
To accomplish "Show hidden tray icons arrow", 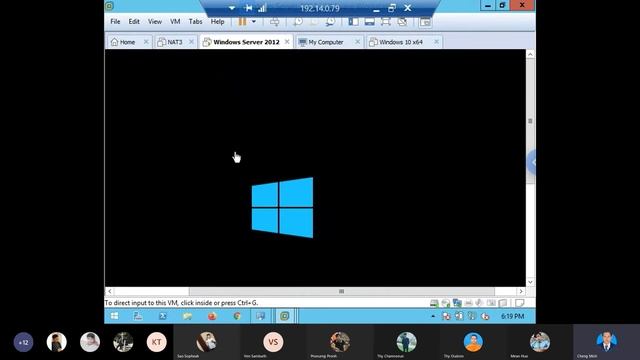I will 433,316.
